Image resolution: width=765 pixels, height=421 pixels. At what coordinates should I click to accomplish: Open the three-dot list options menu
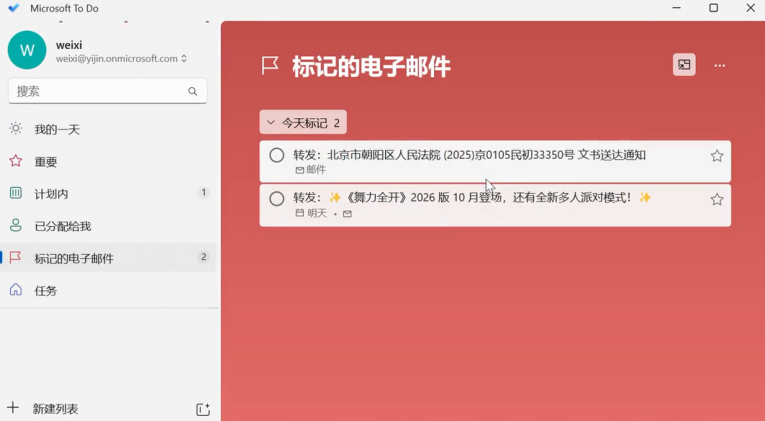[719, 66]
